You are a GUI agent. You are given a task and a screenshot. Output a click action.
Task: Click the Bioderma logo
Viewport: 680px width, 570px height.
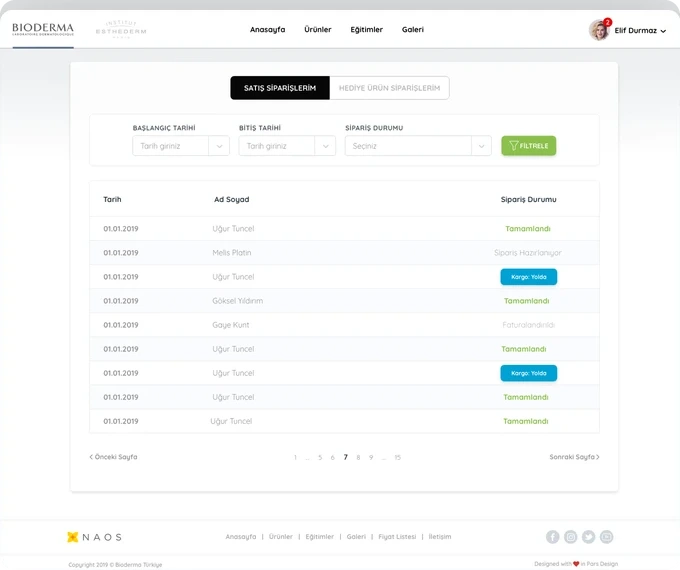(x=43, y=29)
